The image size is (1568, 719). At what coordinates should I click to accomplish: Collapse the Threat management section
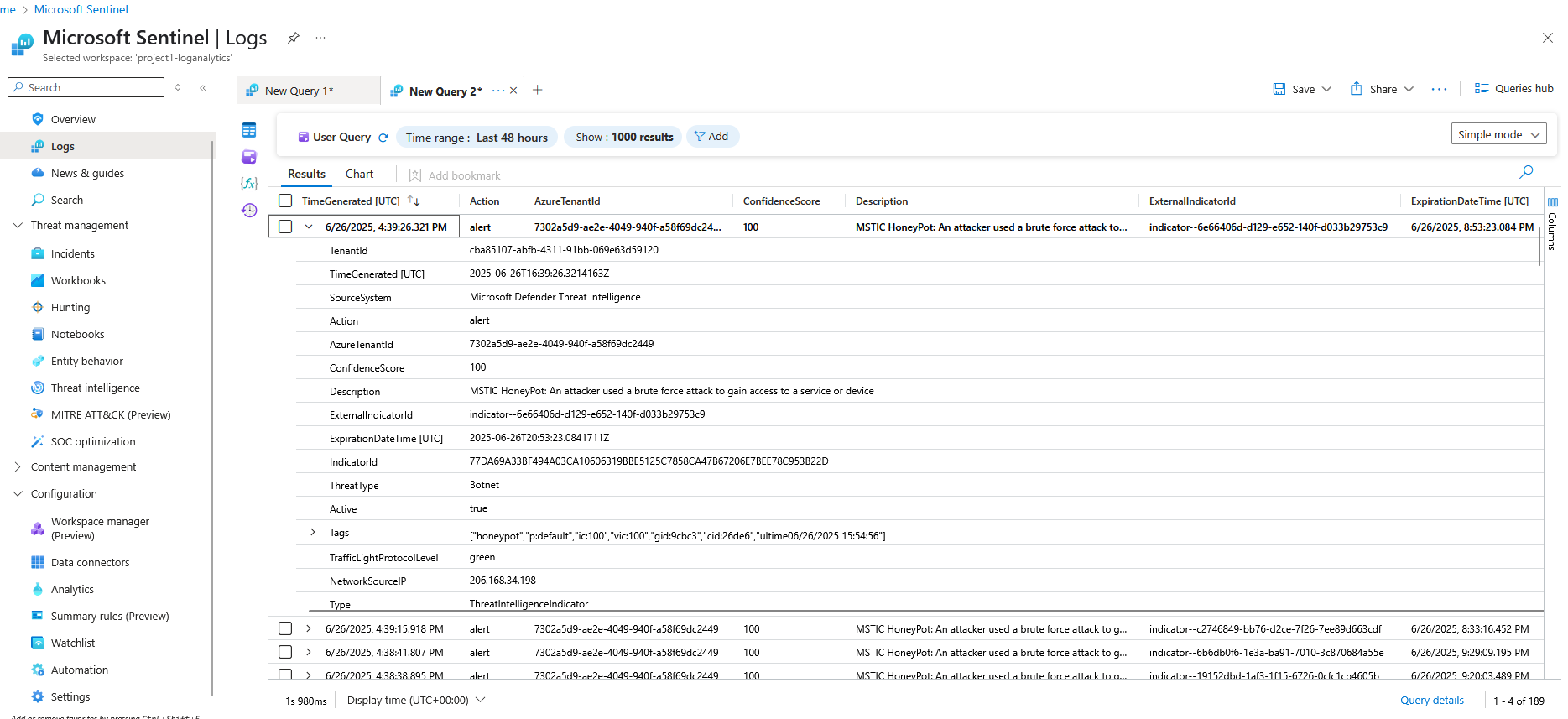pos(18,225)
